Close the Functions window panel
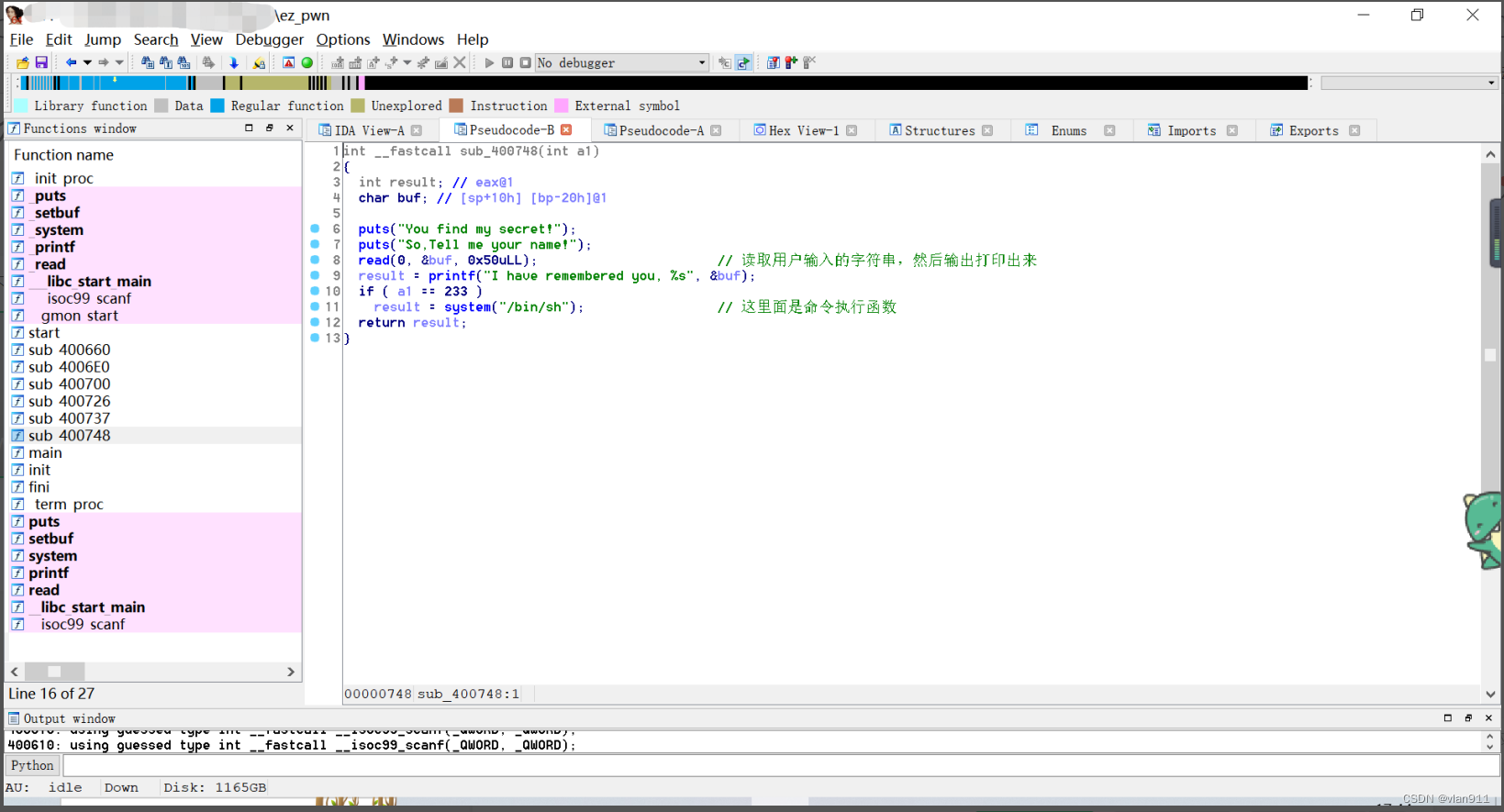 [x=290, y=128]
